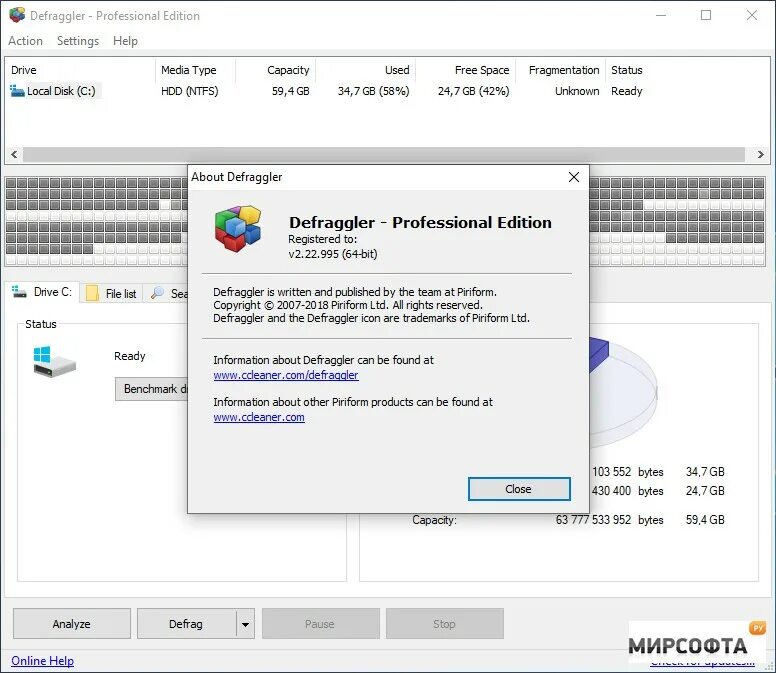Open the www.ccleaner.com/defraggler link
The image size is (776, 673).
(x=286, y=375)
